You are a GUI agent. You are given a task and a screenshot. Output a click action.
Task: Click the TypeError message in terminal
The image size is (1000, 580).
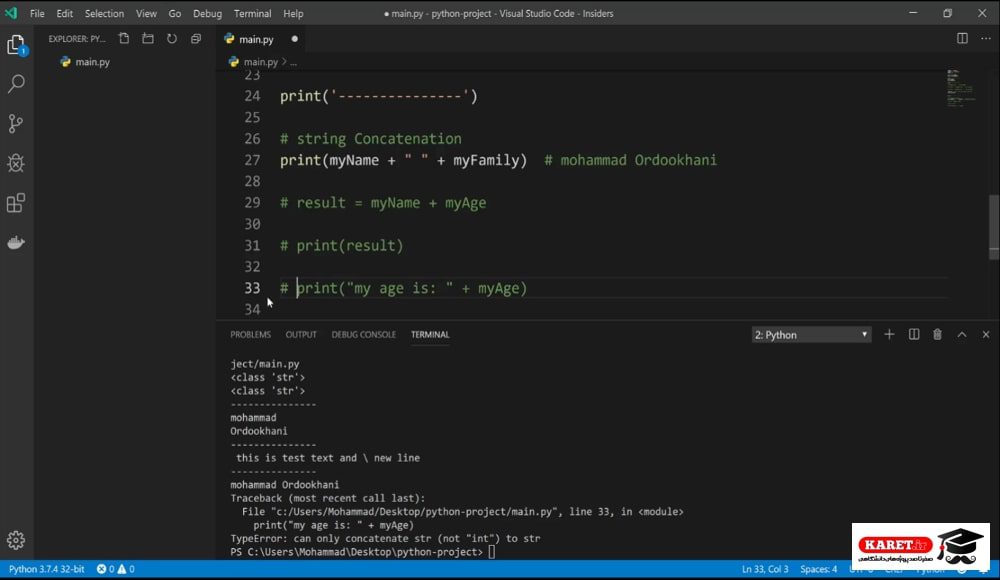[385, 539]
